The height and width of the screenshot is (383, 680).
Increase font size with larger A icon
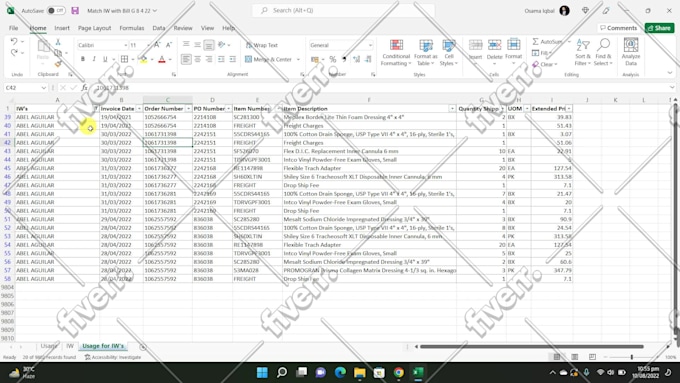click(x=157, y=45)
